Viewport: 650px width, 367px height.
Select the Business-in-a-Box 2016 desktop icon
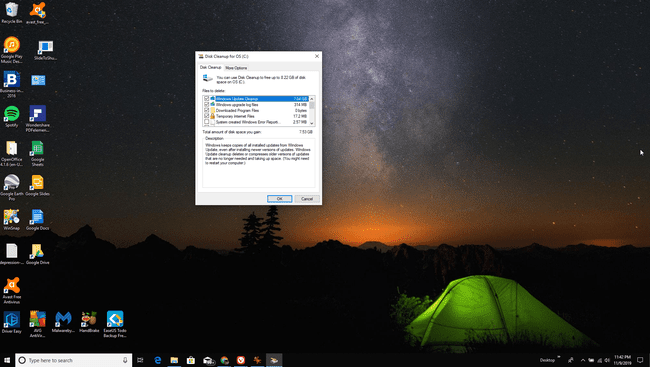[x=12, y=84]
